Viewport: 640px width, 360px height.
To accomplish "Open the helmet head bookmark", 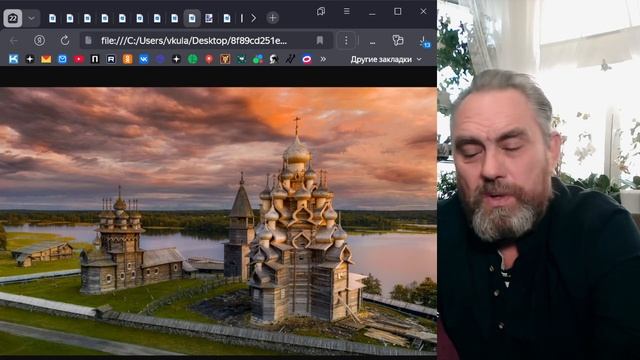I will [274, 60].
